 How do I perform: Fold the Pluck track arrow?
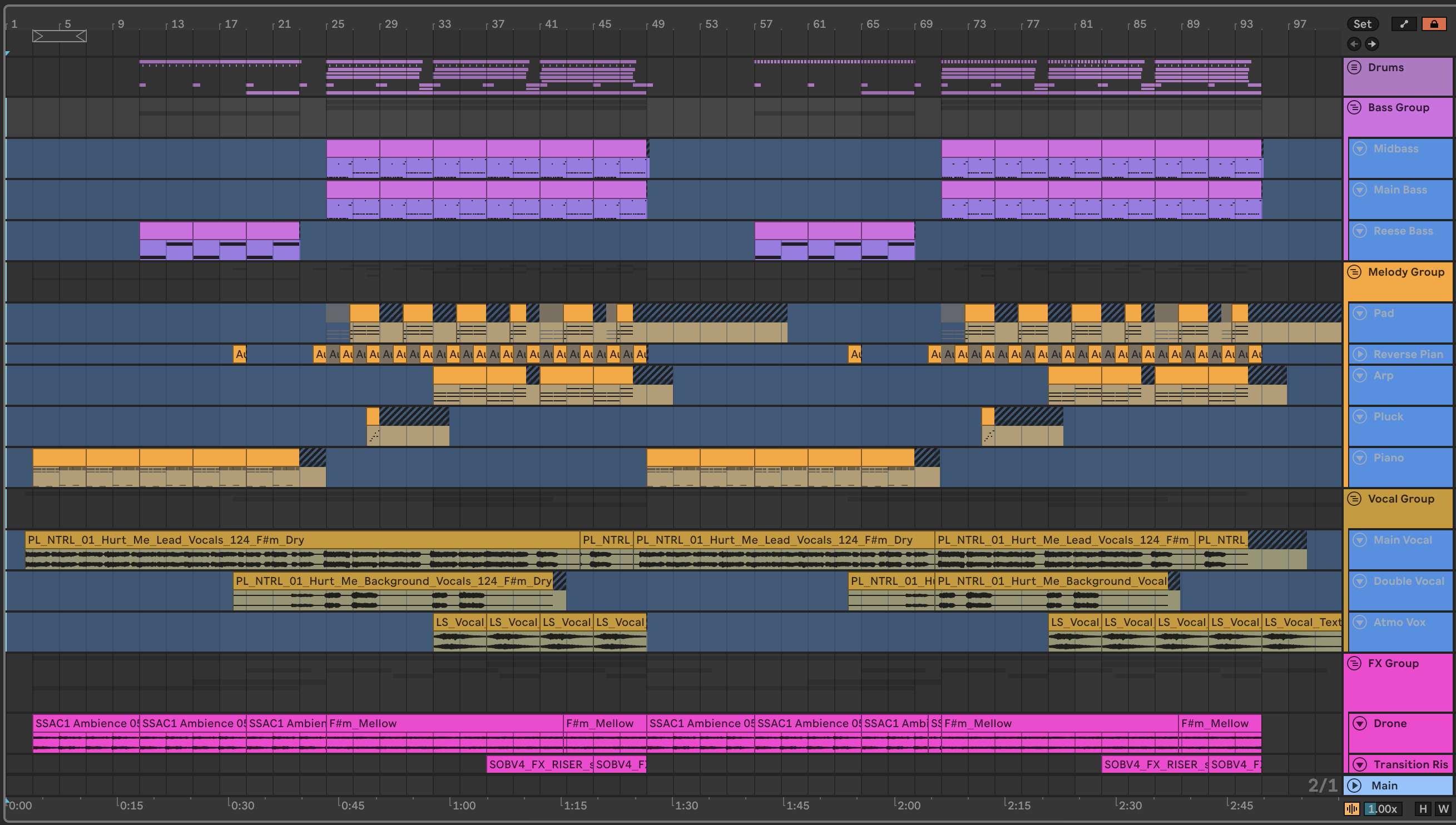pos(1360,416)
